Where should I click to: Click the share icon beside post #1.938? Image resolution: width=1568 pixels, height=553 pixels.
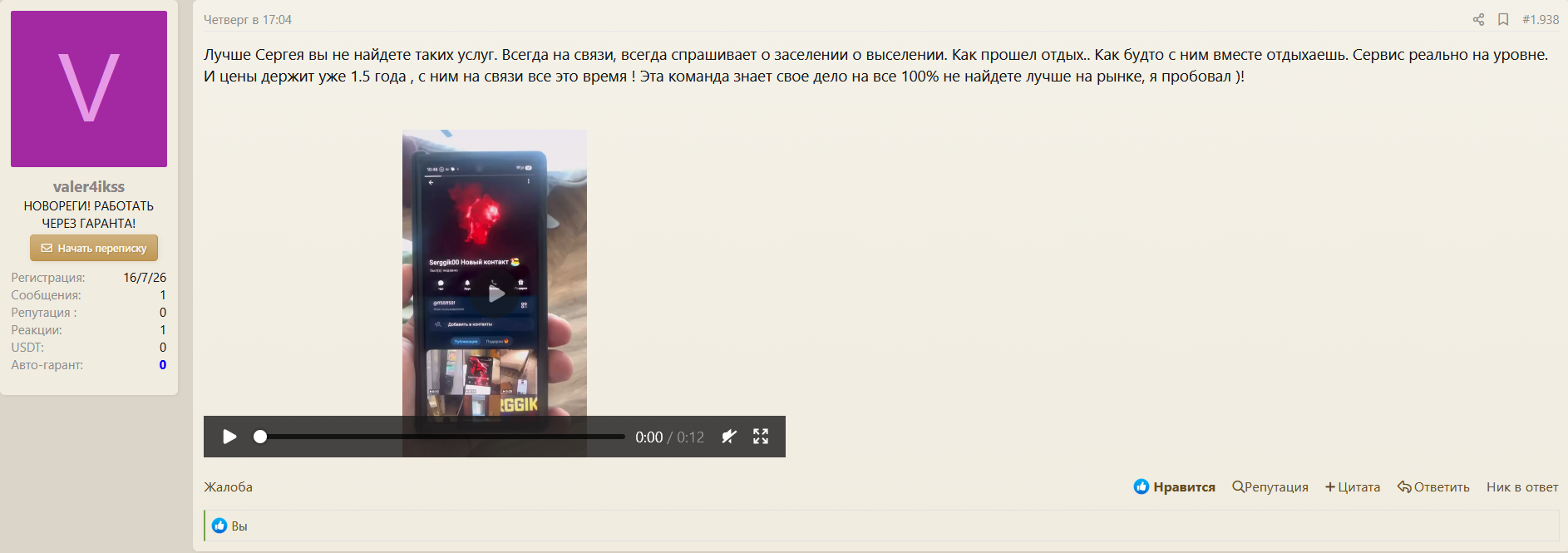point(1478,20)
